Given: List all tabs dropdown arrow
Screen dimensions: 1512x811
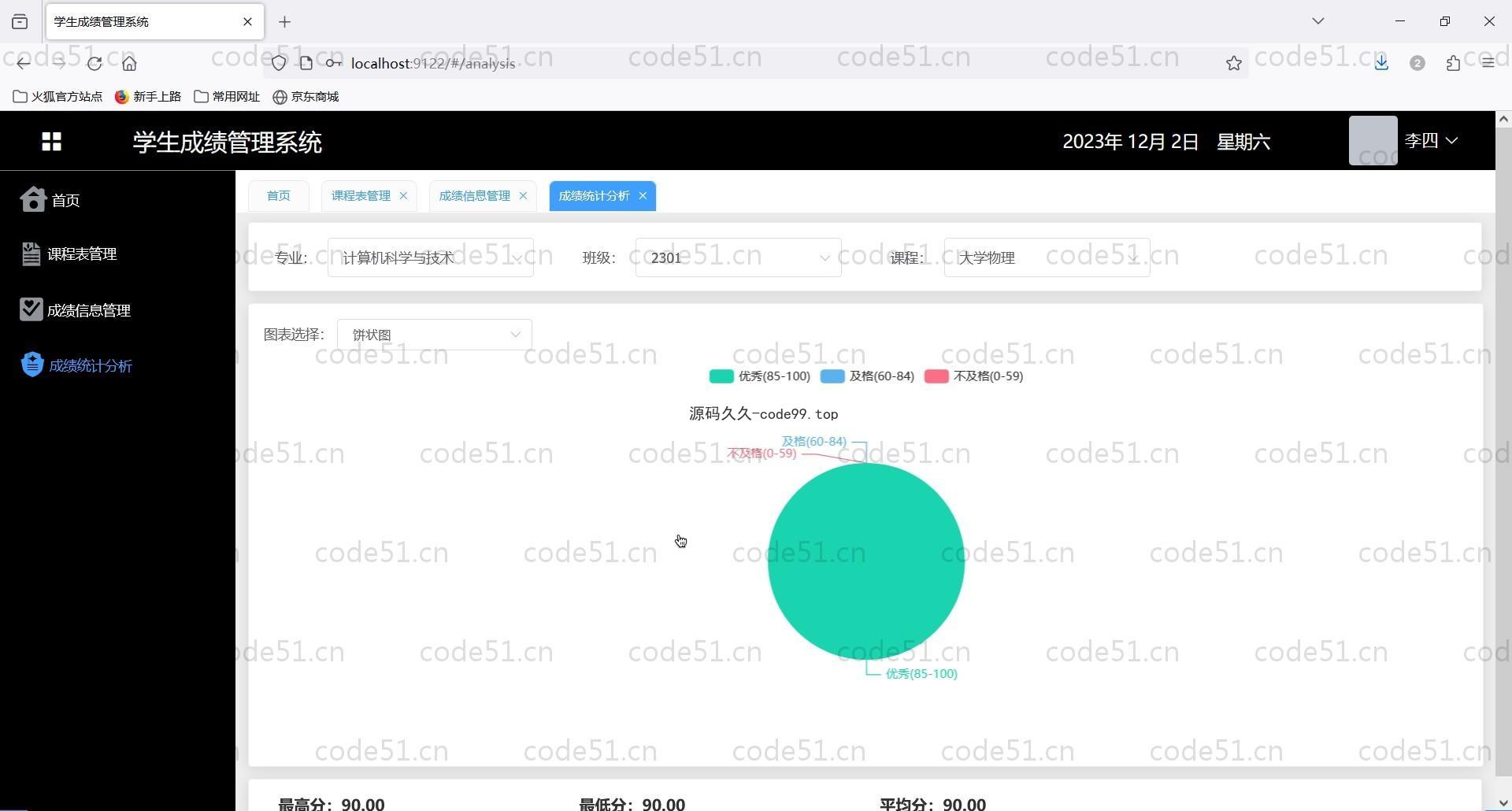Looking at the screenshot, I should pos(1317,21).
